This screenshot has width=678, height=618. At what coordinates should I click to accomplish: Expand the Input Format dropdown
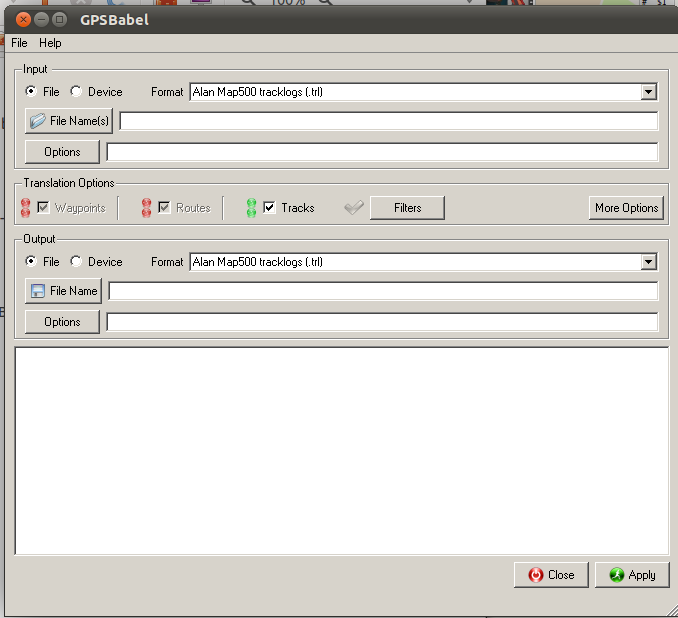(649, 92)
